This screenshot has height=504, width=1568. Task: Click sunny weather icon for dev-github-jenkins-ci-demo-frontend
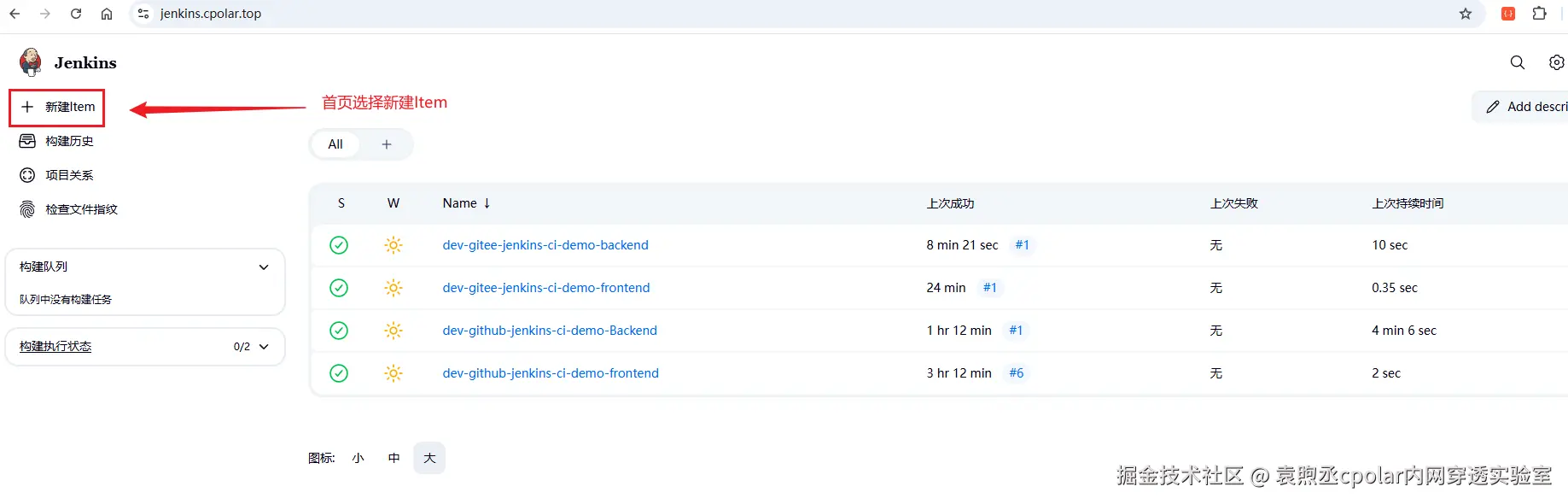[x=393, y=373]
